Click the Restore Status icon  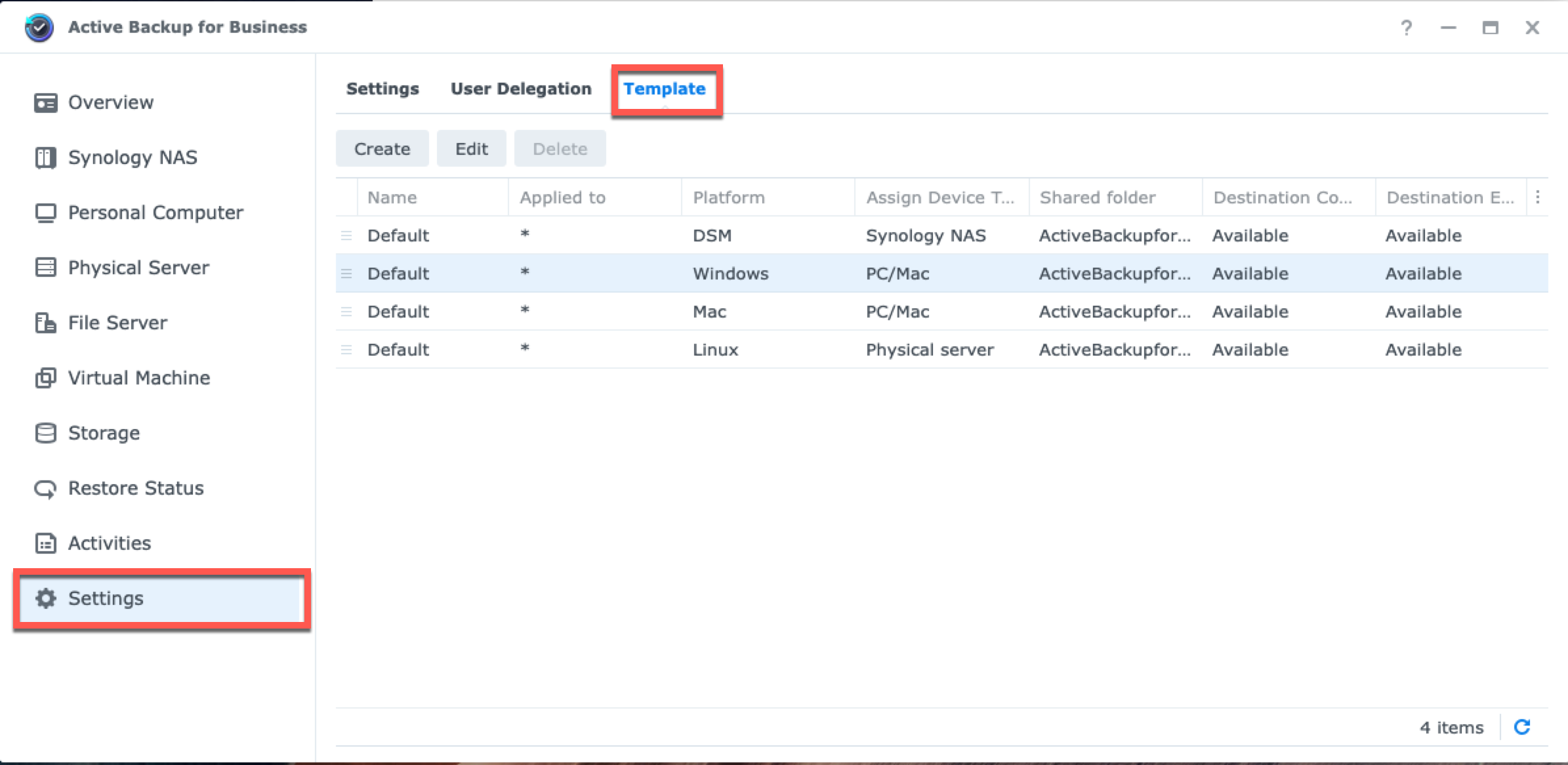(45, 489)
